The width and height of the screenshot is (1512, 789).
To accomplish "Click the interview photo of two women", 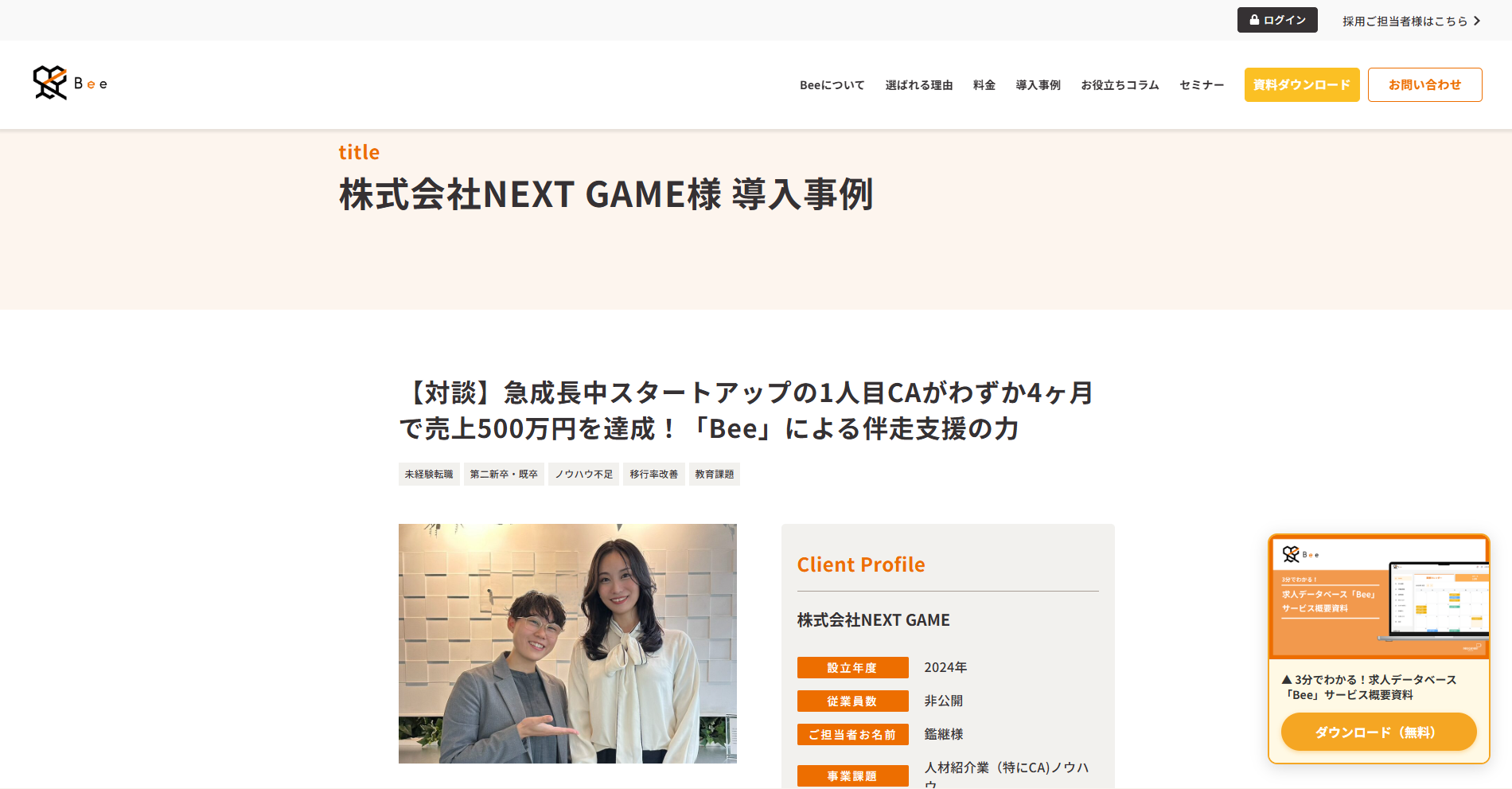I will 567,643.
